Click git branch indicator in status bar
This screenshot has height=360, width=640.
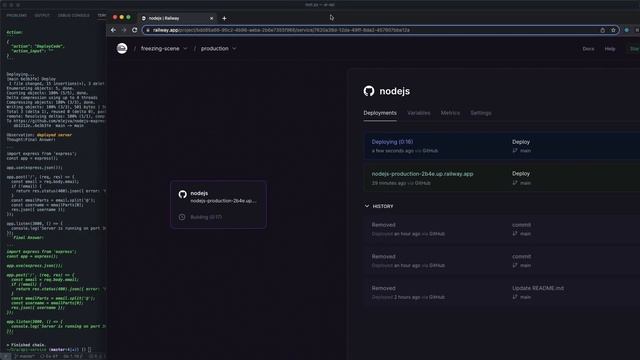(x=24, y=356)
